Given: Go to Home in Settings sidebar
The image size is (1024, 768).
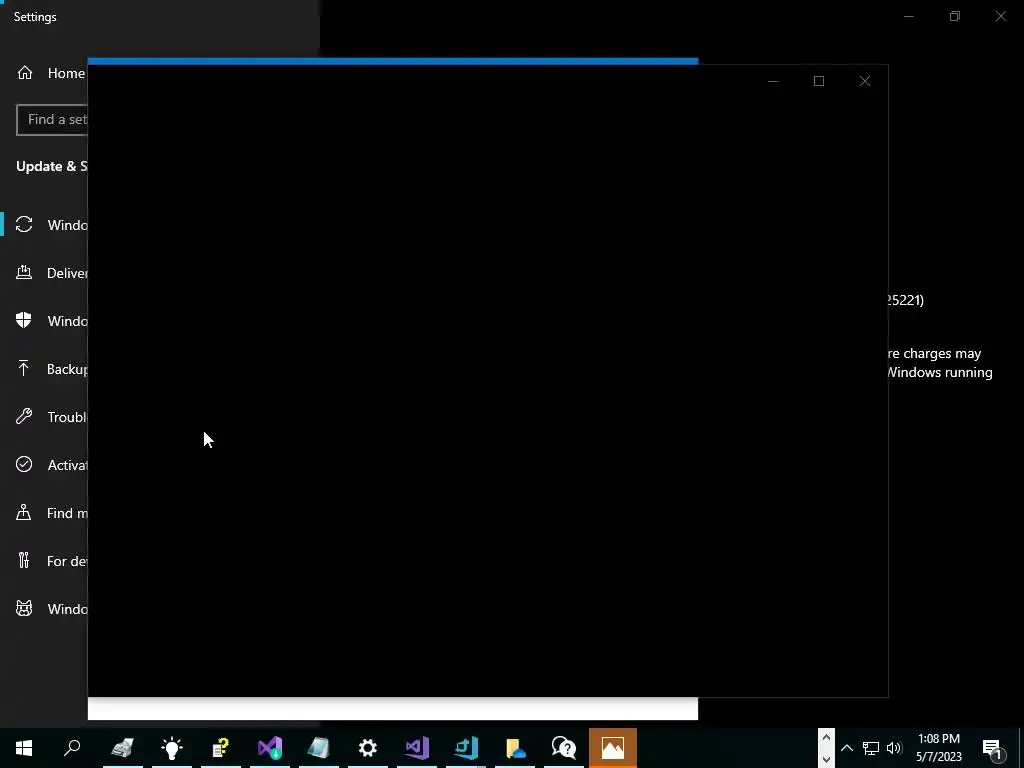Looking at the screenshot, I should pos(51,73).
